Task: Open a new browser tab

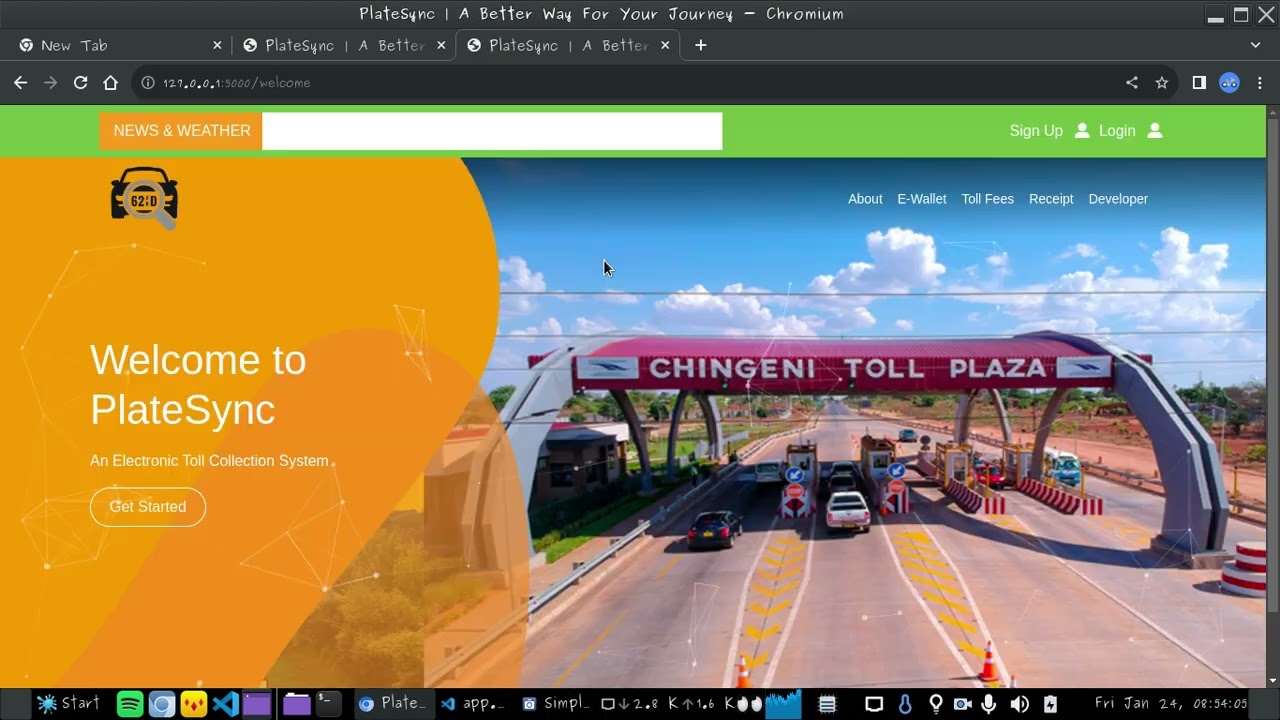Action: (x=701, y=45)
